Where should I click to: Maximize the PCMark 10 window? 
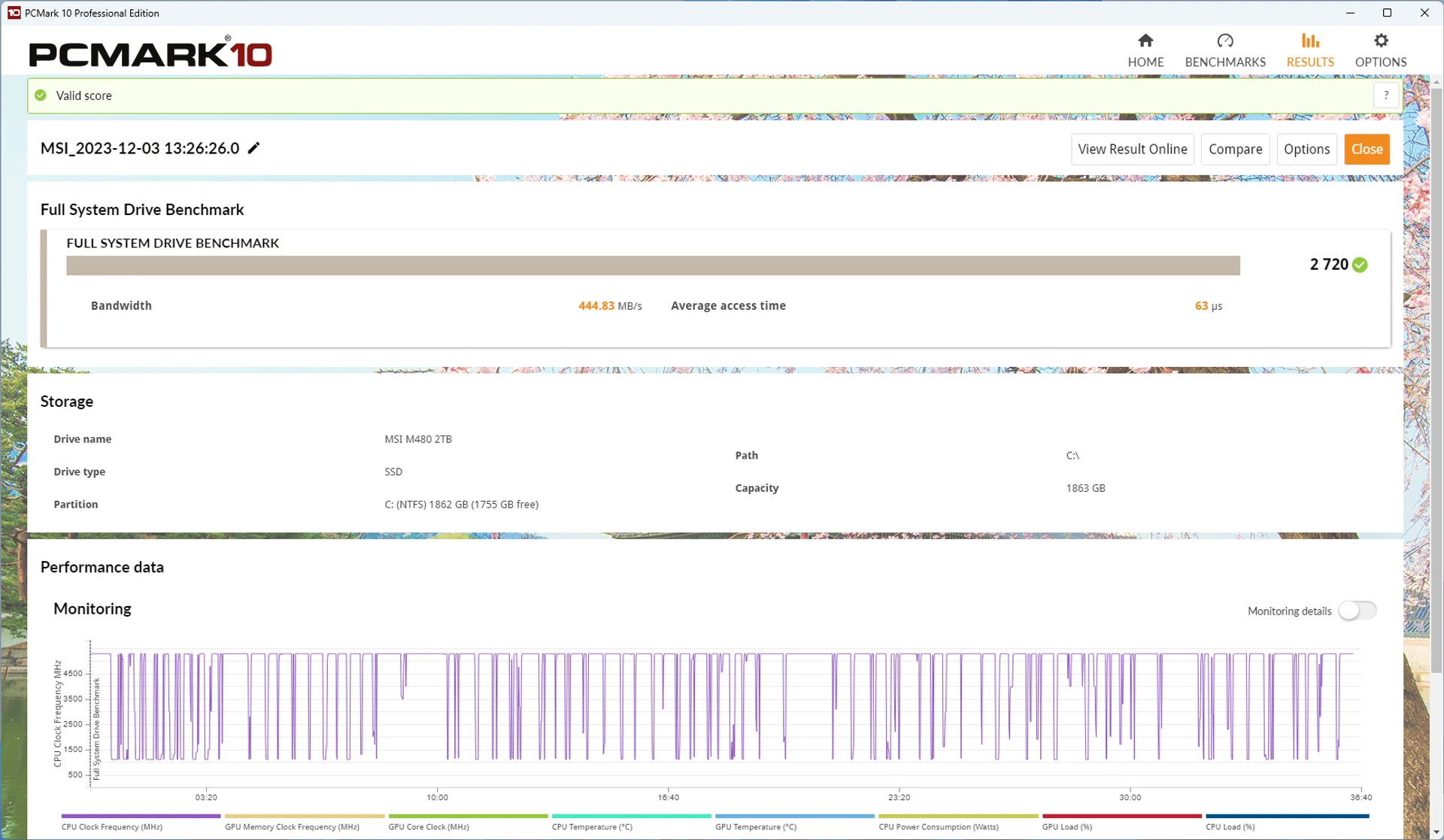[x=1387, y=13]
